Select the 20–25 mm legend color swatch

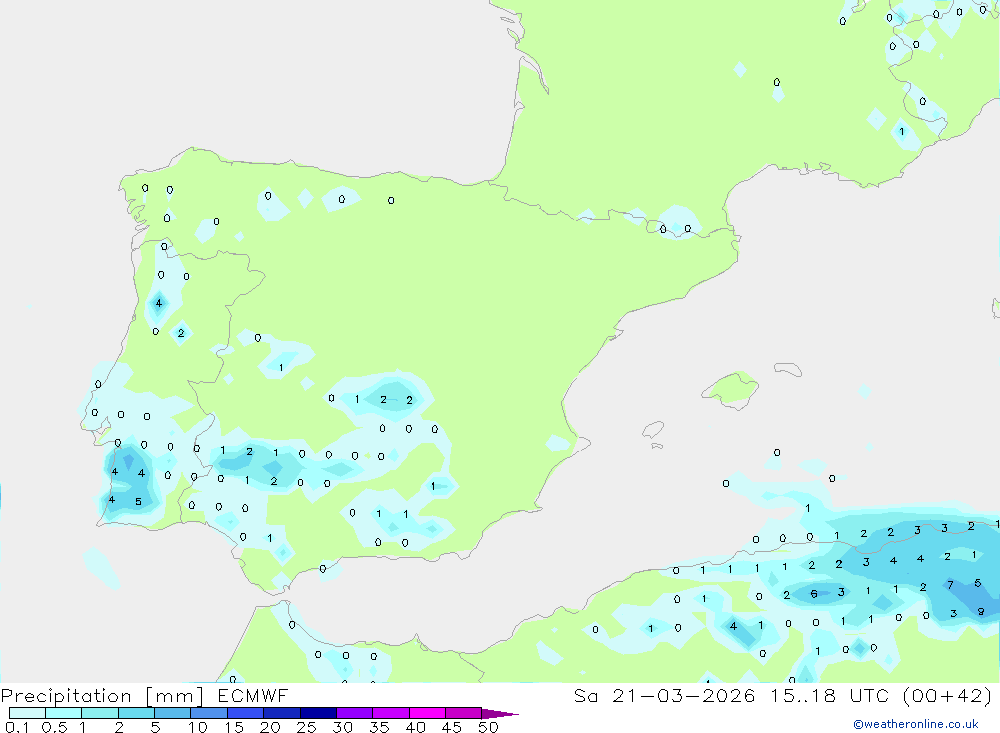tap(282, 713)
